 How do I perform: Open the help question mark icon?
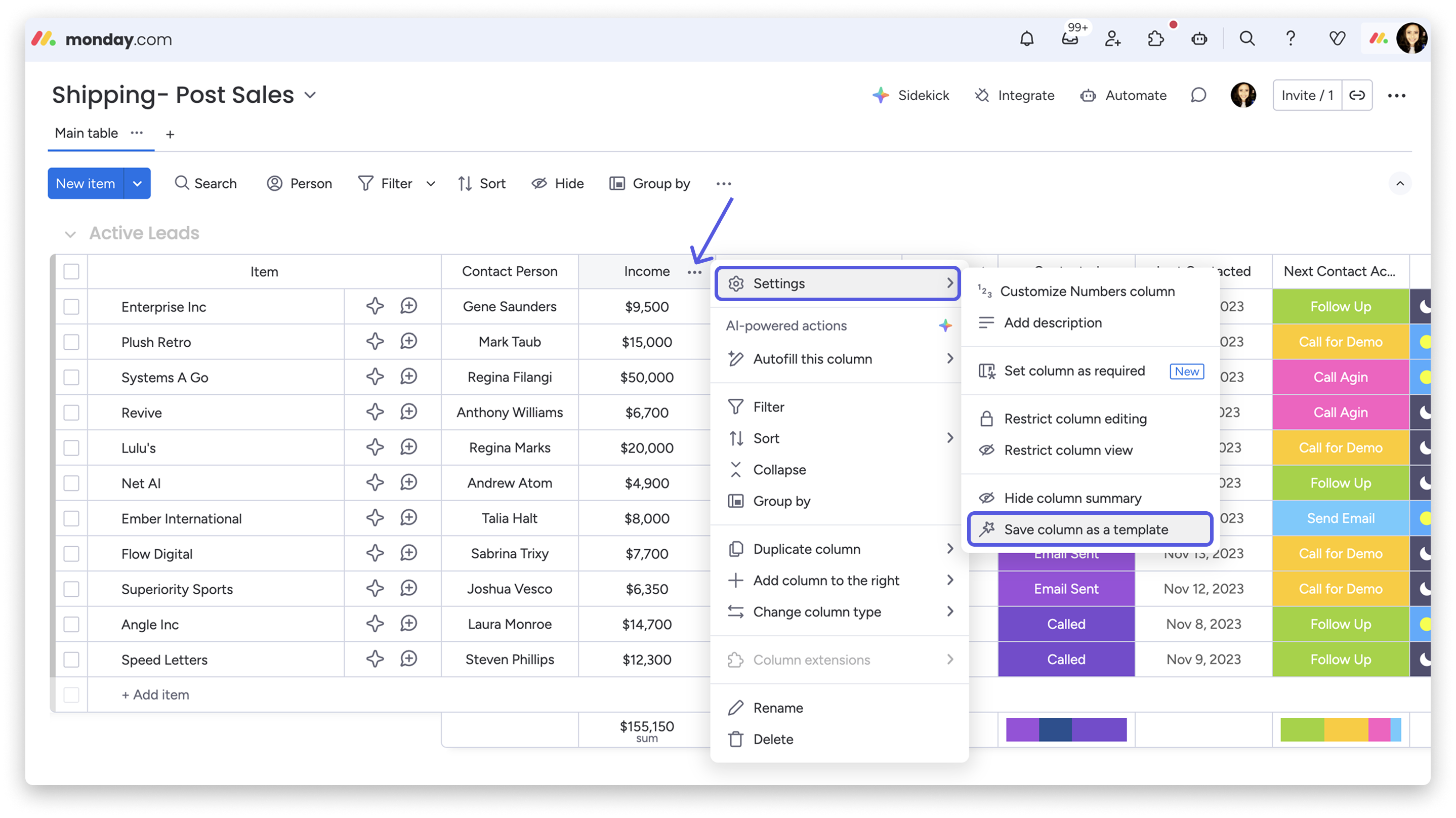[x=1291, y=39]
